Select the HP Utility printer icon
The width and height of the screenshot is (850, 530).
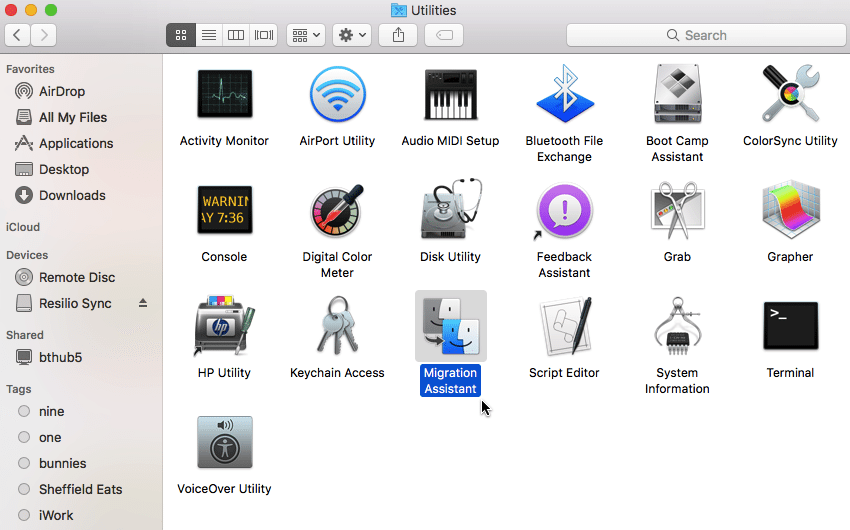point(224,325)
